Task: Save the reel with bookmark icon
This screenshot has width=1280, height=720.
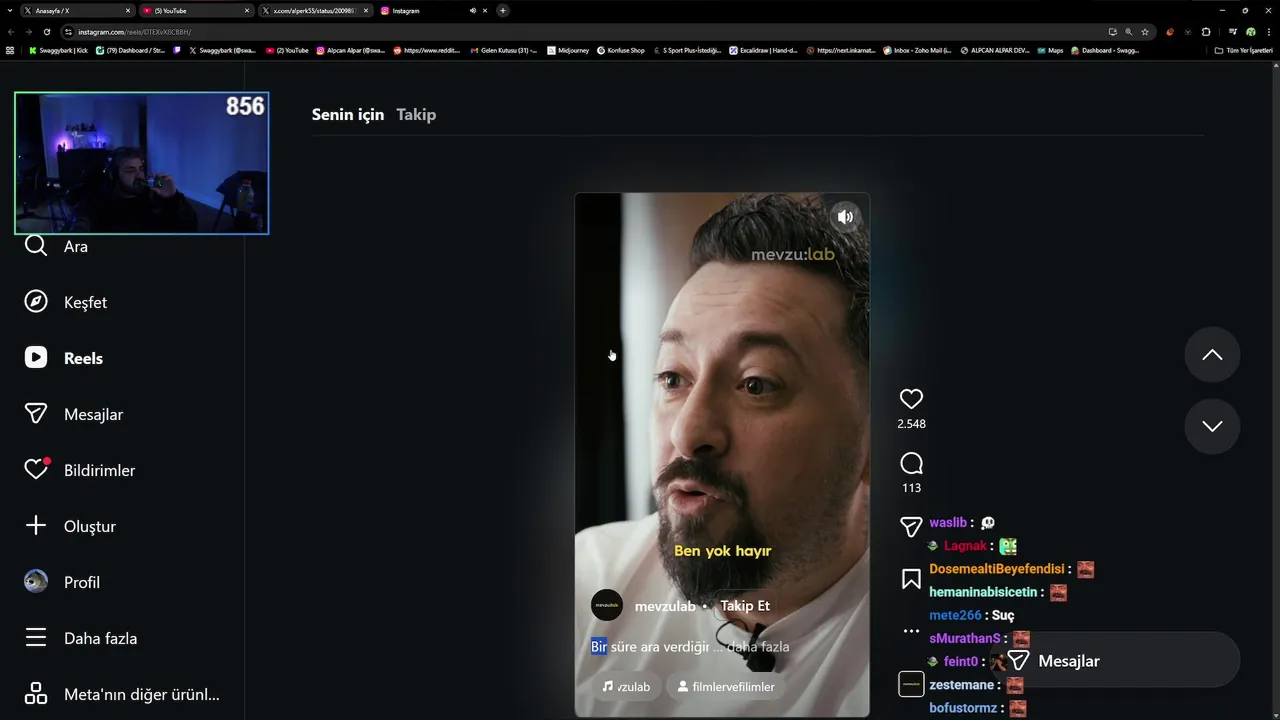Action: click(x=911, y=579)
